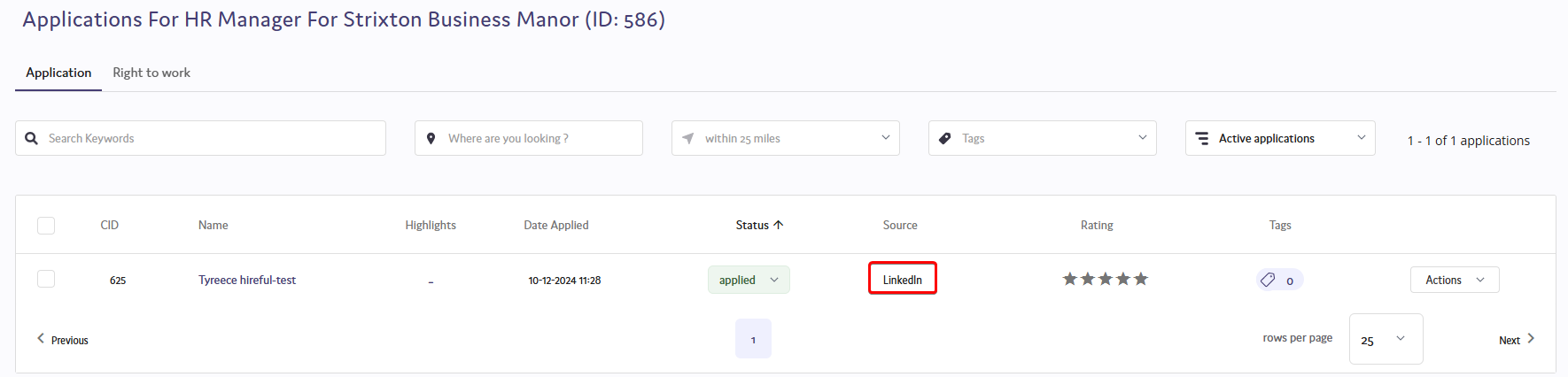1568x377 pixels.
Task: Go to the Next page
Action: tap(1517, 339)
